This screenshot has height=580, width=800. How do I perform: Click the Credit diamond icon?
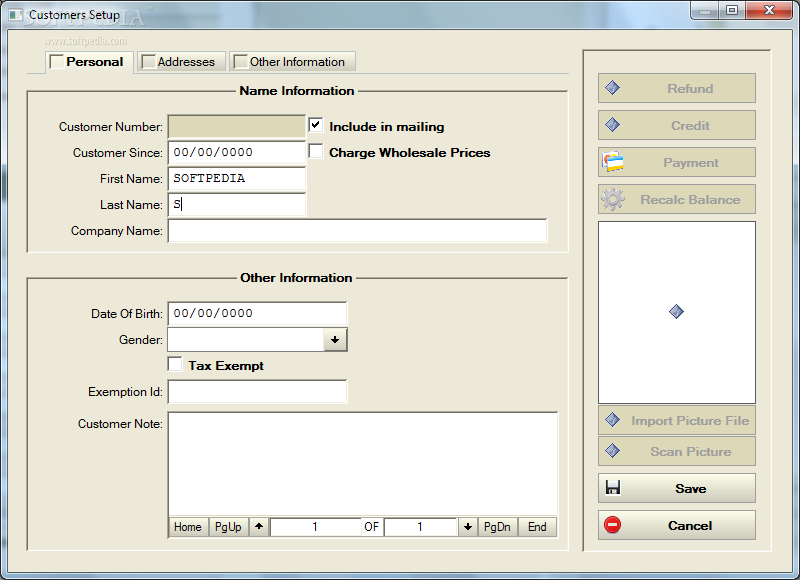pos(612,124)
